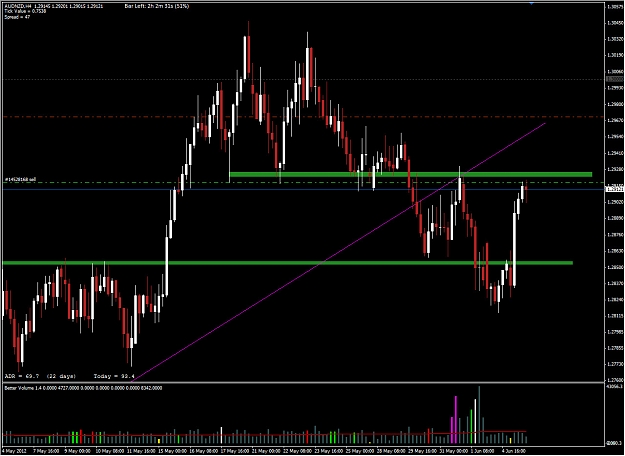
Task: Click the 28 May 08:00 time label
Action: [392, 450]
